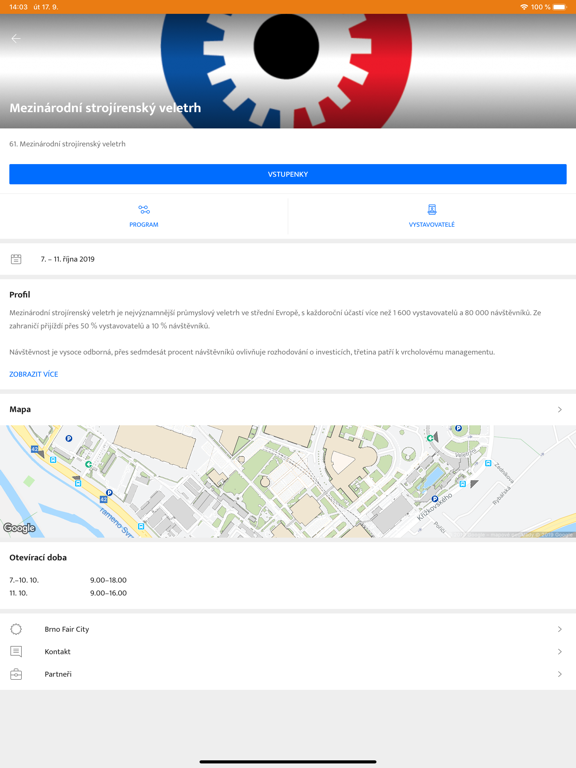The width and height of the screenshot is (576, 768).
Task: Open the VYSTAVOVATELÉ exhibitors icon
Action: [x=432, y=210]
